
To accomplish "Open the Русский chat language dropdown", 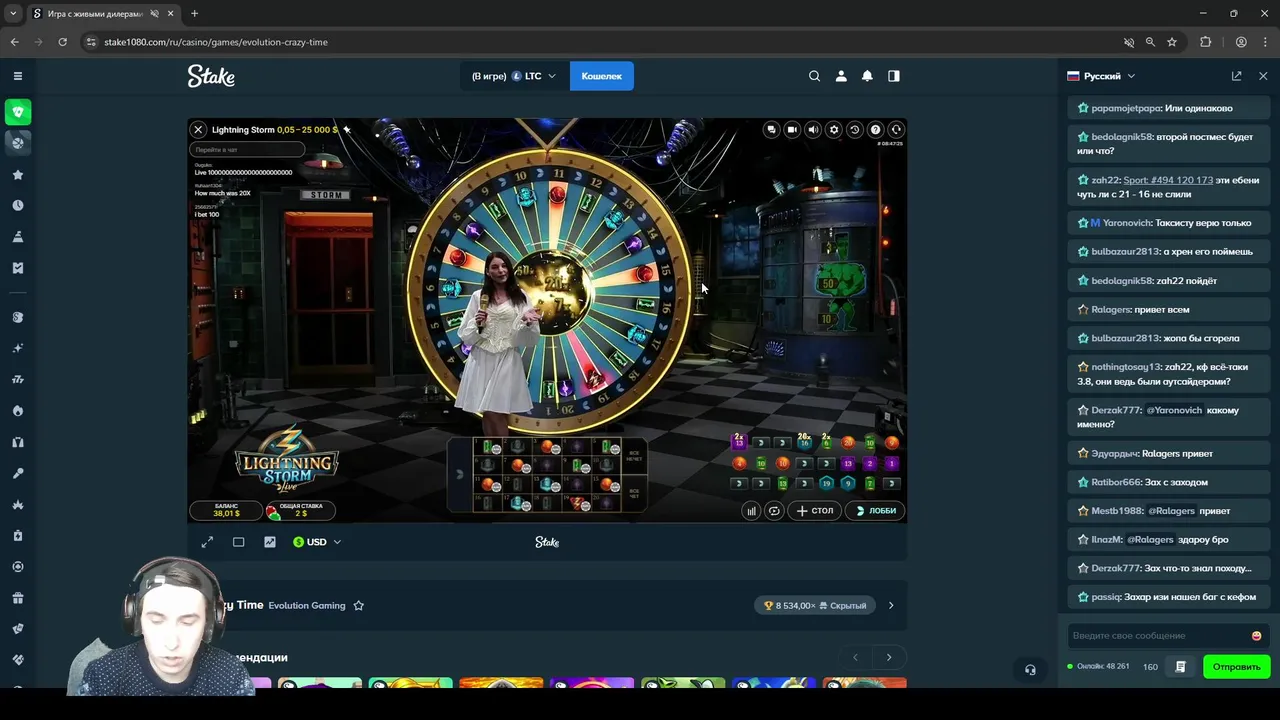I will click(1101, 76).
